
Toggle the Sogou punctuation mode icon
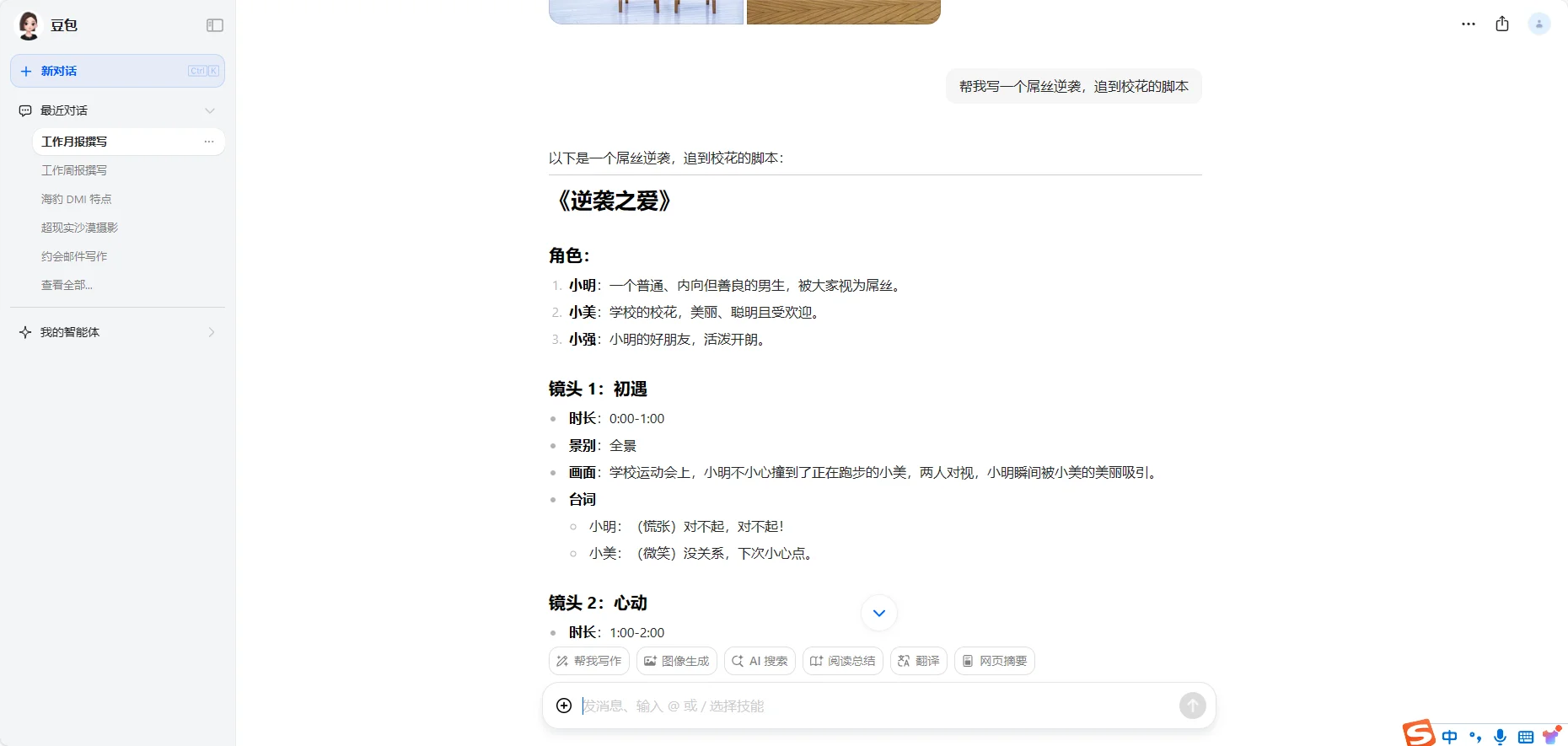(1475, 736)
